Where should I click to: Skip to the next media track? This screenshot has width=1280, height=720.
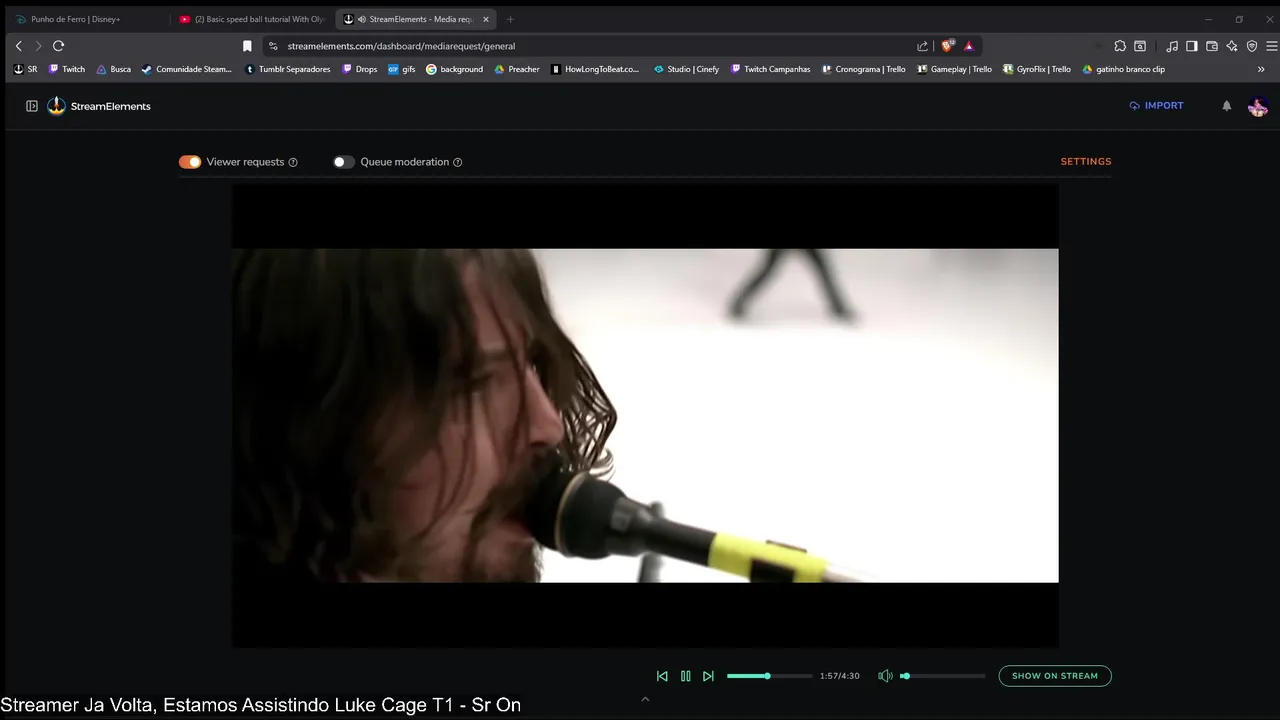(x=708, y=676)
